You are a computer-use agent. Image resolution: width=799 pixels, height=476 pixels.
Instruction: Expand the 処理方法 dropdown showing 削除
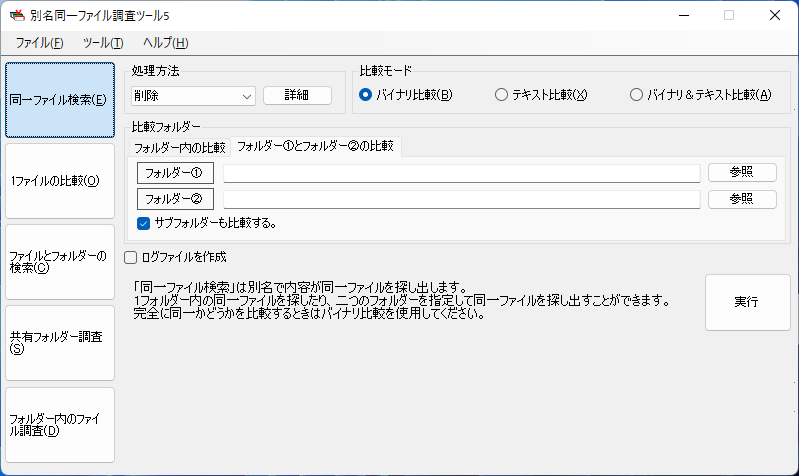[193, 96]
